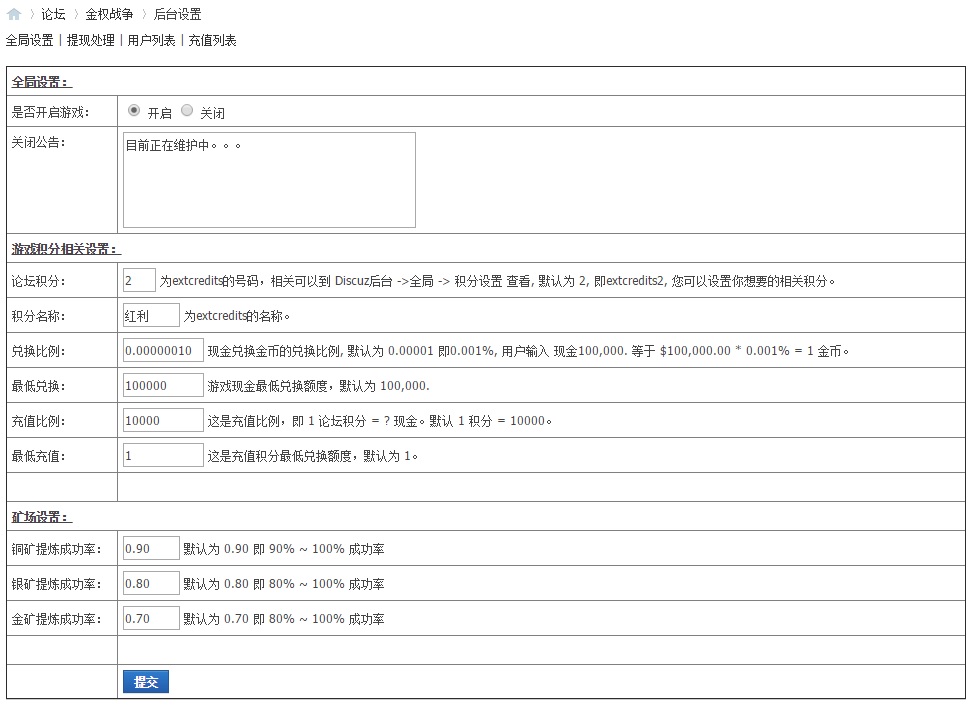Select the 关闭 radio button
Viewport: 974px width, 705px height.
point(187,111)
